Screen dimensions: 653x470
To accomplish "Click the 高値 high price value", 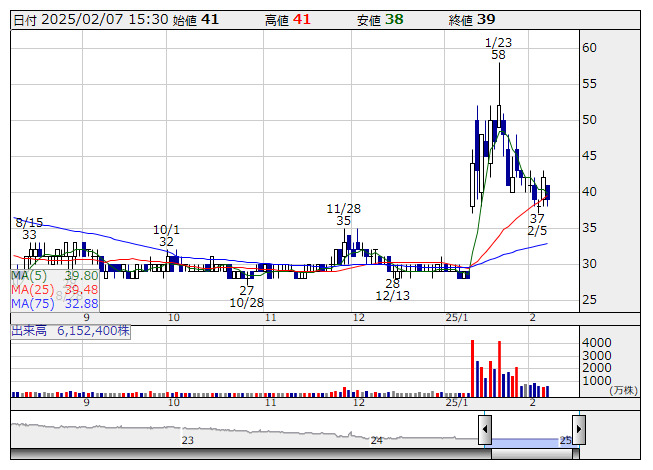I will coord(302,19).
